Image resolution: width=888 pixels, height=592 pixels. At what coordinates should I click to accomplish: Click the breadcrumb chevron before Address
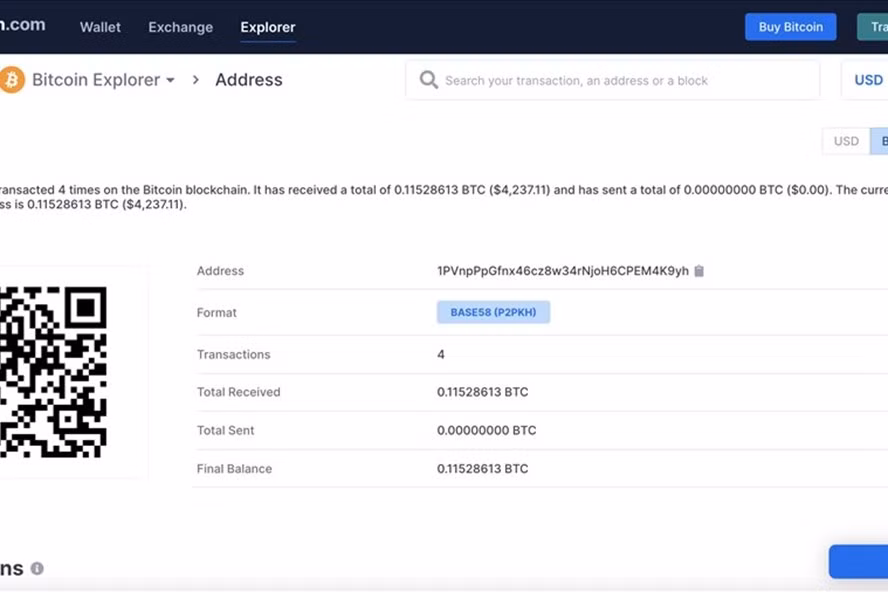(x=196, y=80)
